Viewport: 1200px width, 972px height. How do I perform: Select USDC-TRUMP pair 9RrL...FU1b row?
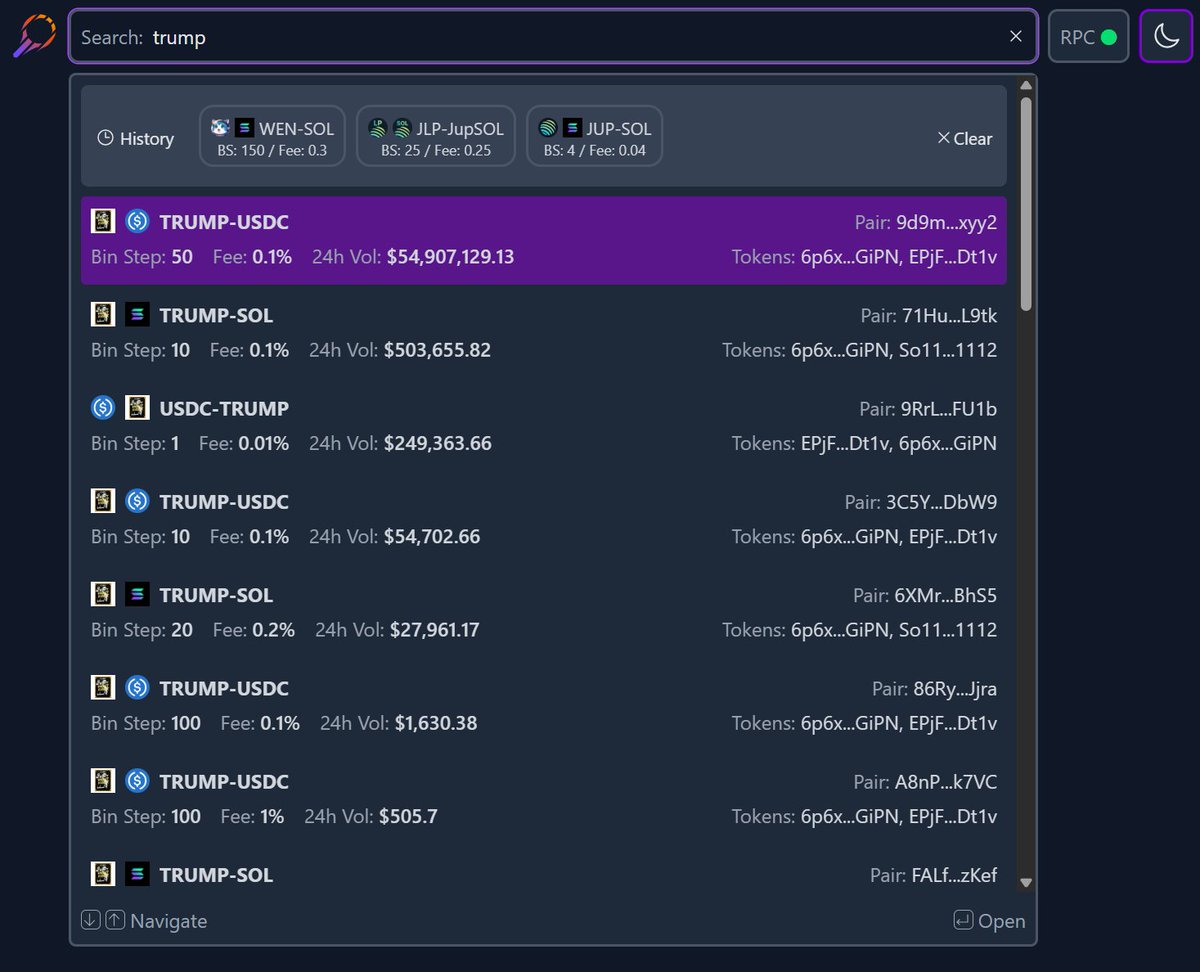click(544, 426)
